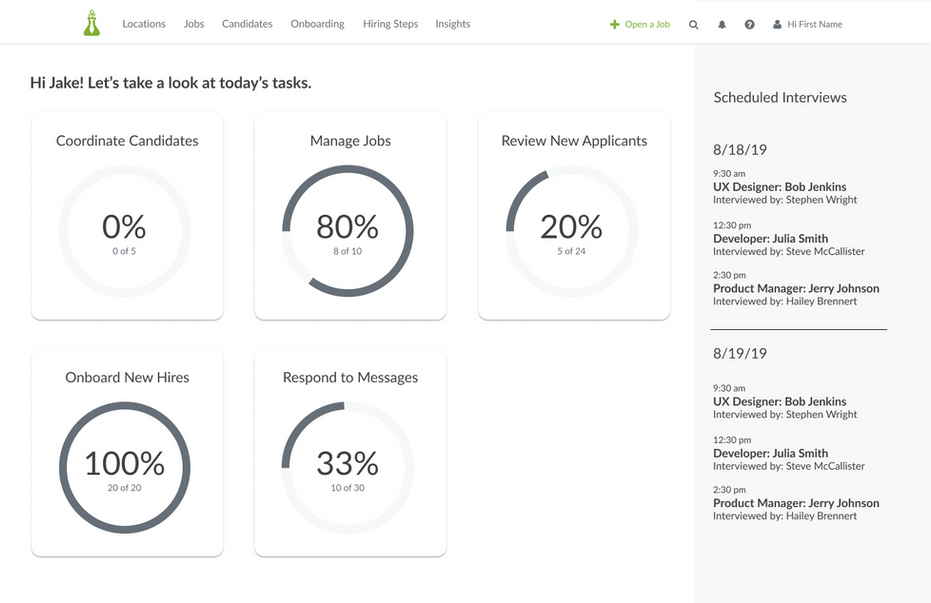The width and height of the screenshot is (931, 603).
Task: Click the green plus icon
Action: (x=615, y=24)
